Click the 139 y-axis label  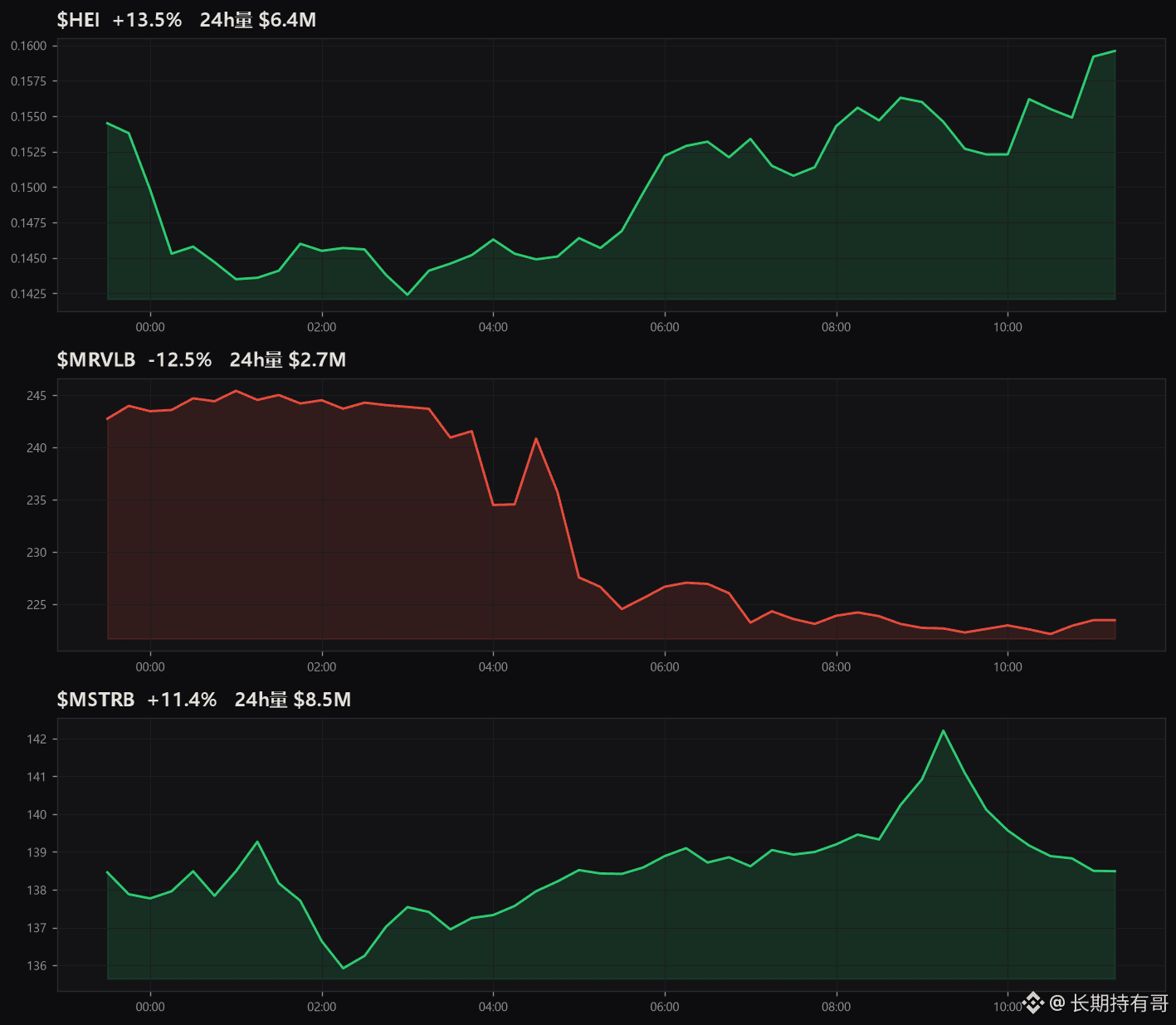point(37,852)
